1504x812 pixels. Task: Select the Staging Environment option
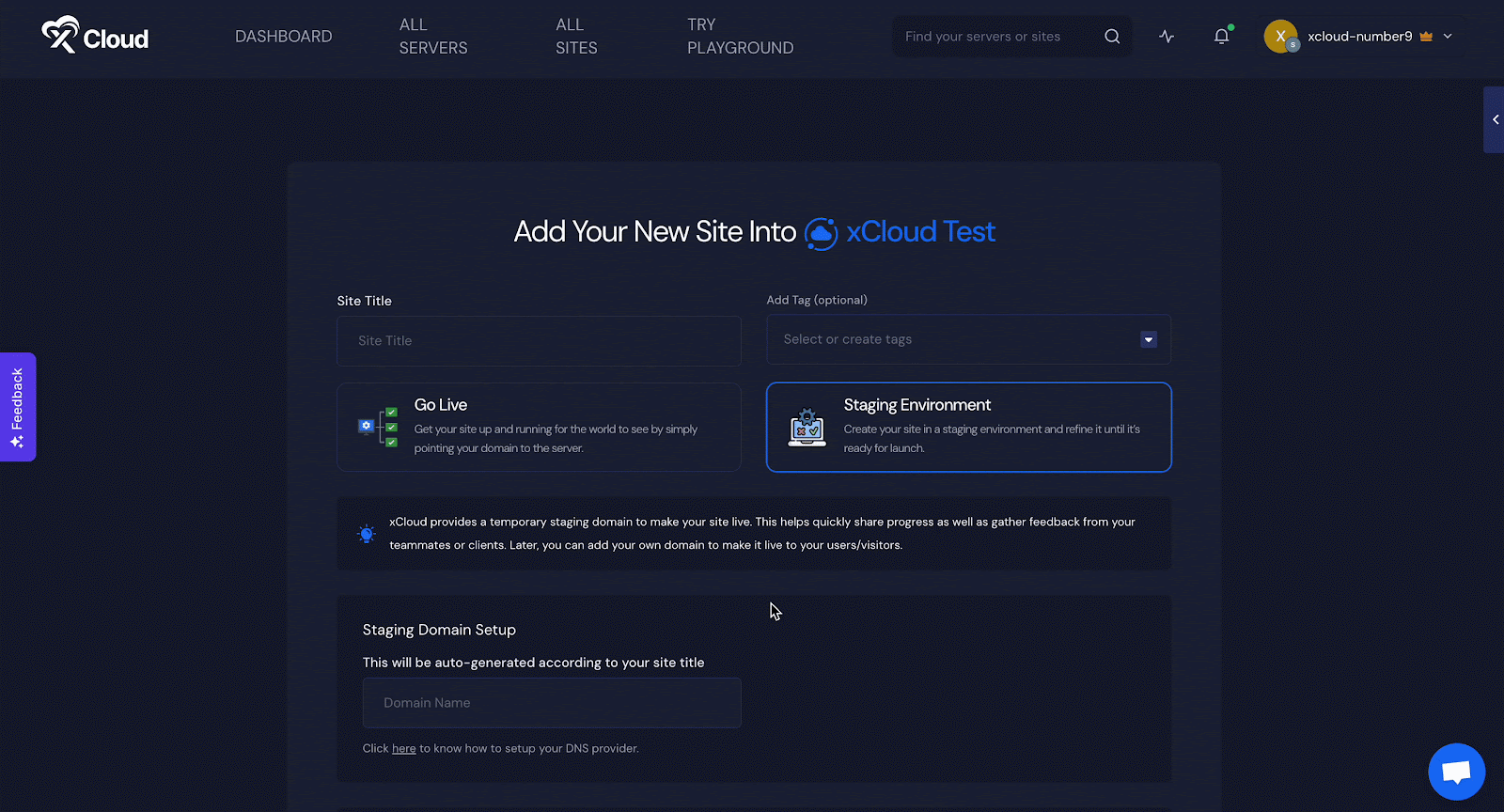click(x=968, y=427)
